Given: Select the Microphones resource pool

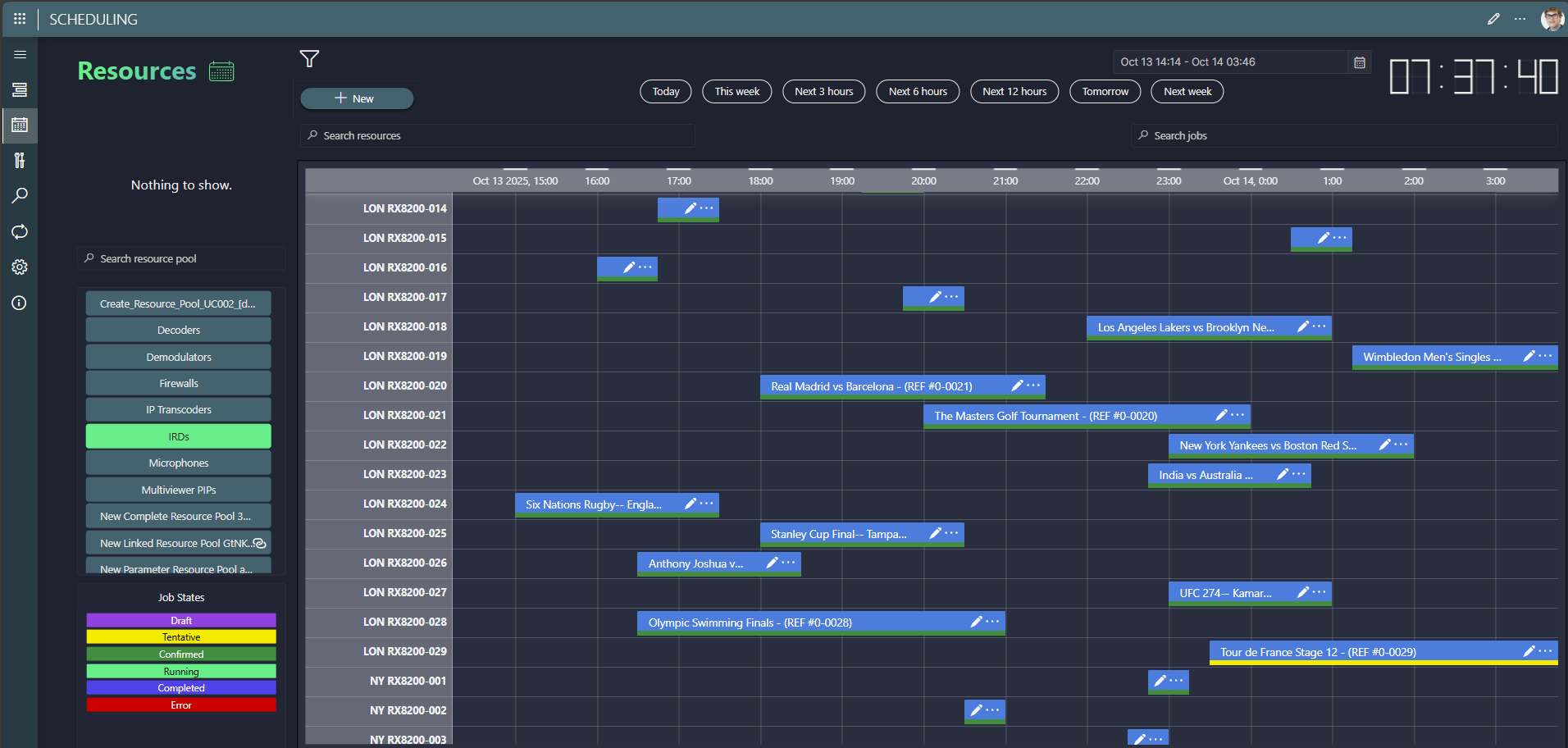Looking at the screenshot, I should coord(179,463).
